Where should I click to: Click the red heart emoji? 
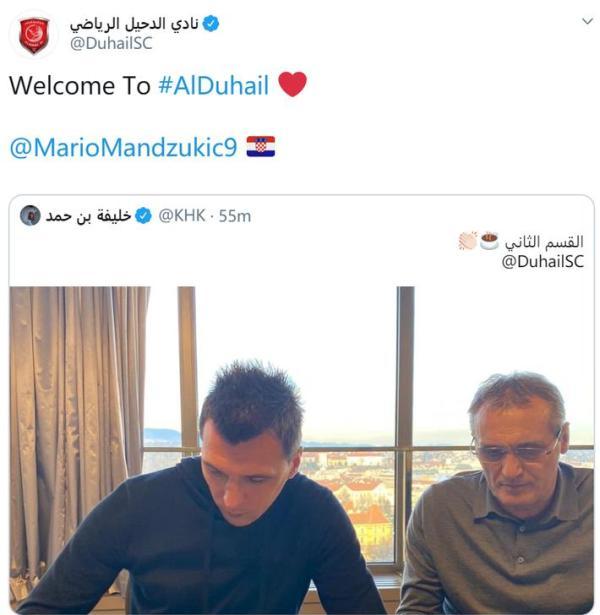coord(292,84)
